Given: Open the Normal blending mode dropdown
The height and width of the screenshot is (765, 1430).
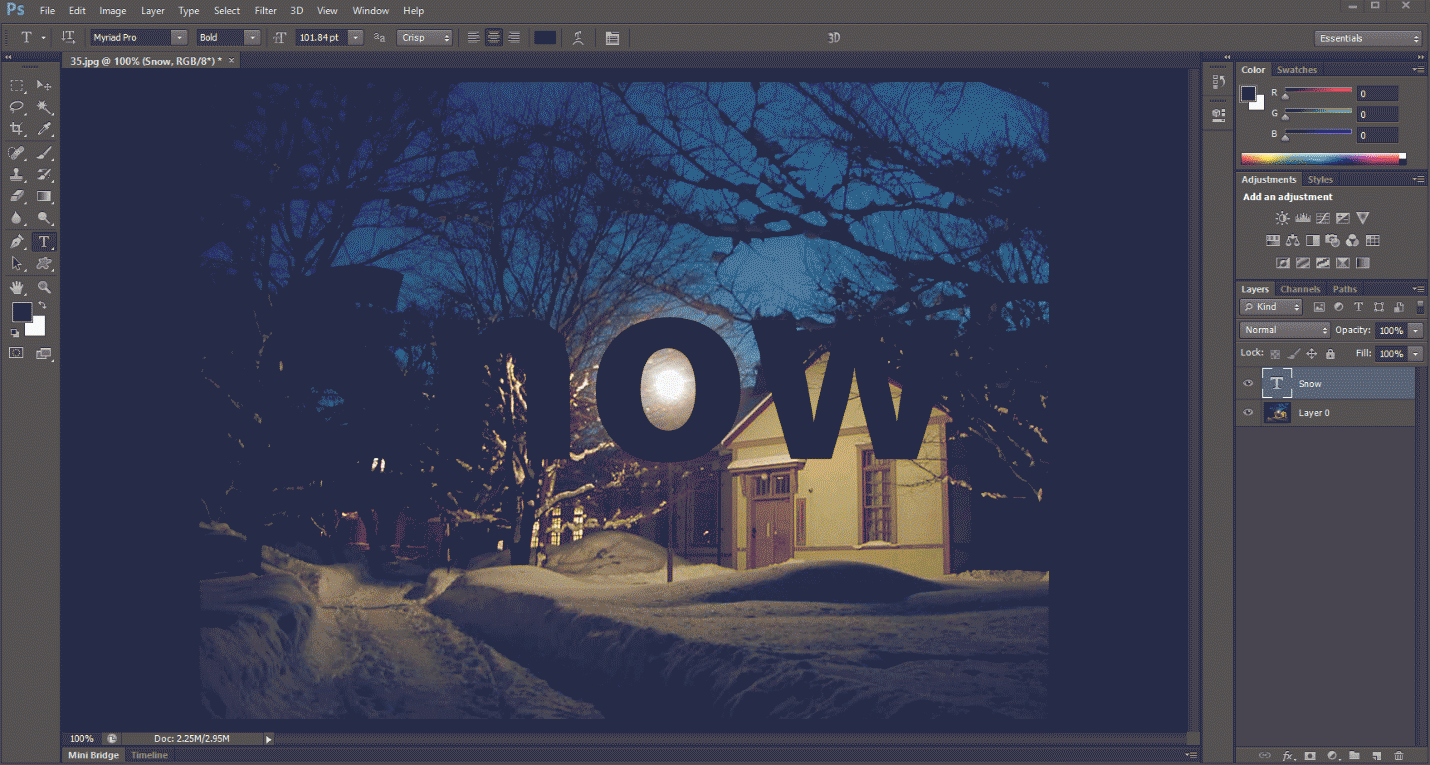Looking at the screenshot, I should tap(1285, 329).
